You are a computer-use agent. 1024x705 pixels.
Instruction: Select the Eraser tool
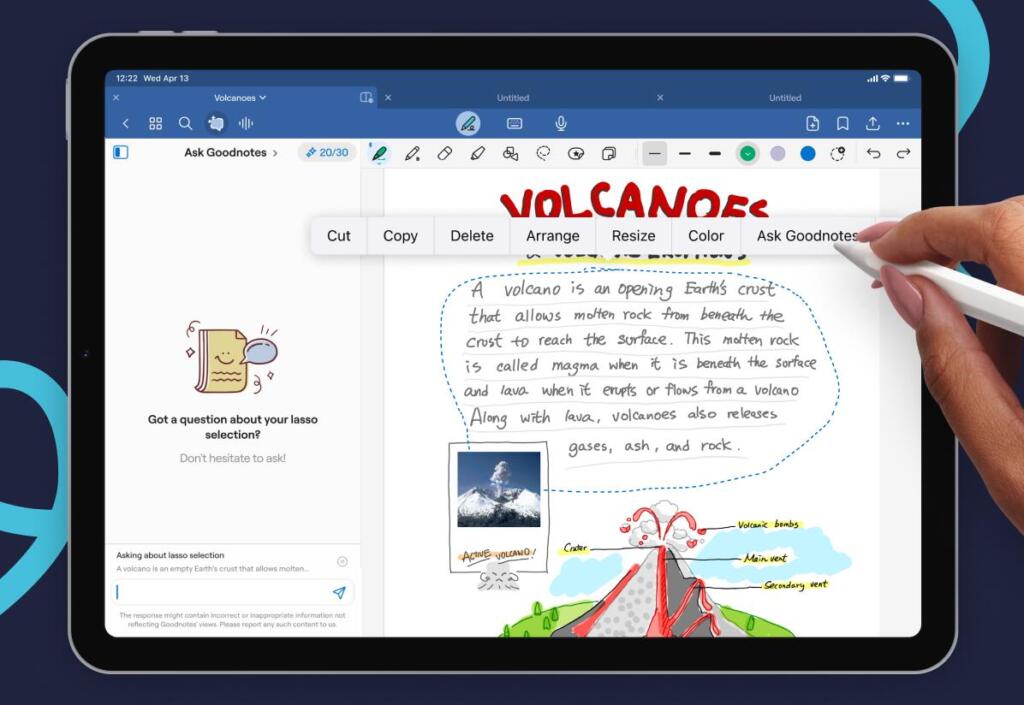[x=445, y=153]
